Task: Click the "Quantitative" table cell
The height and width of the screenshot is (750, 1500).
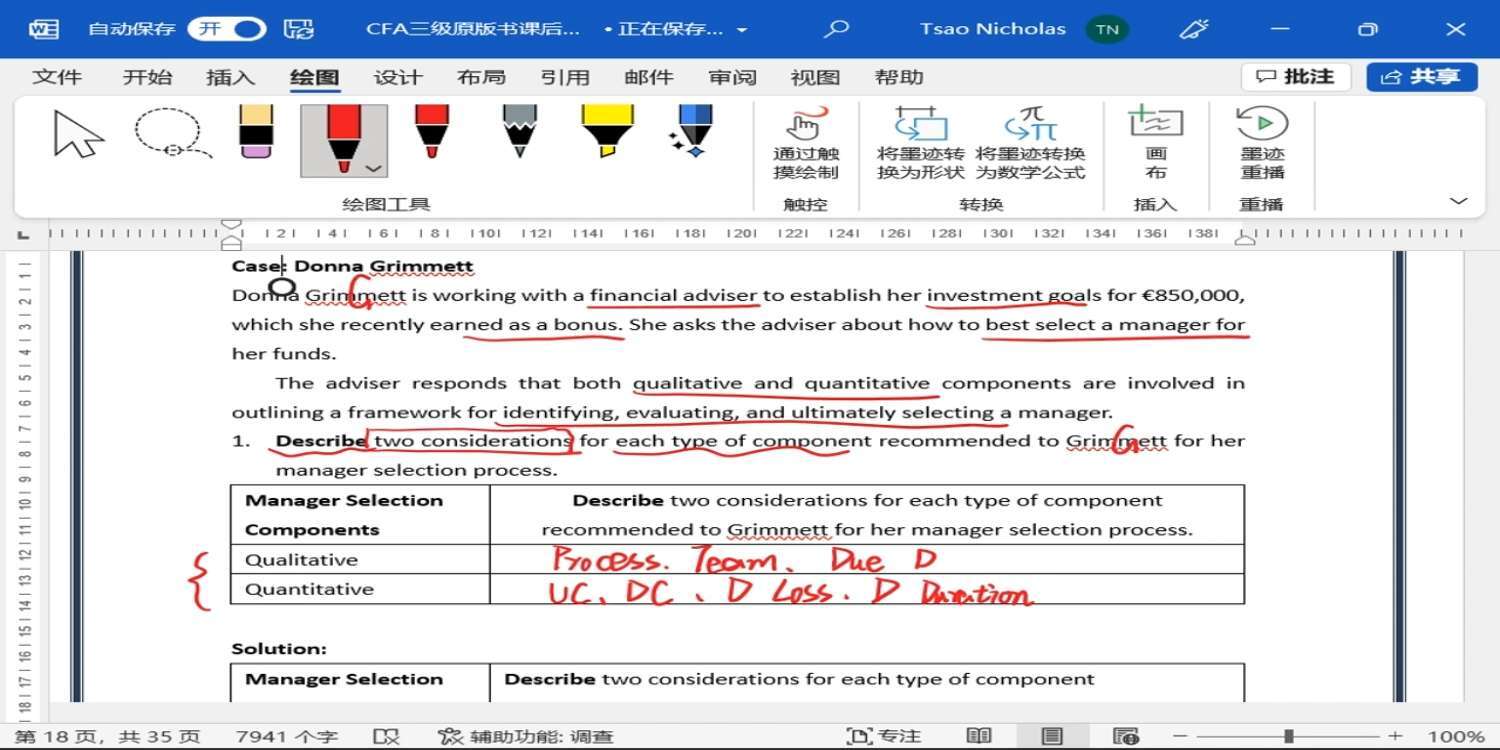Action: (x=360, y=589)
